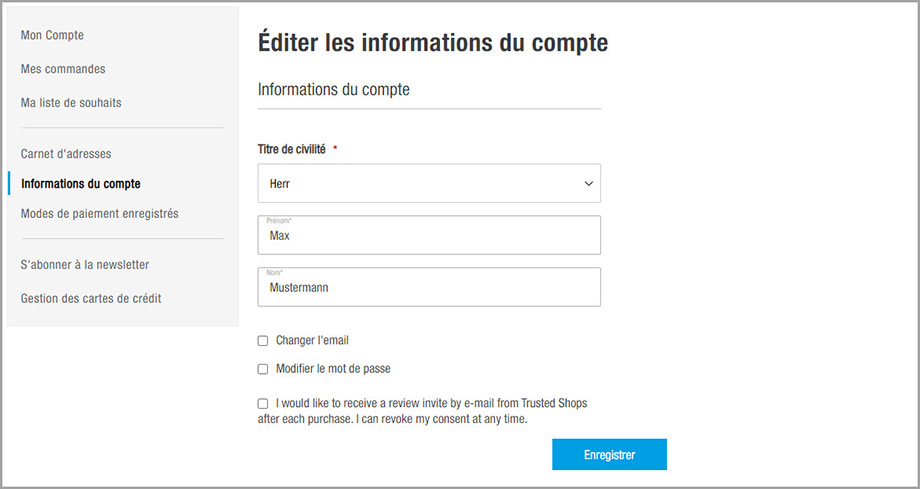Go to S'abonner à la newsletter
Image resolution: width=920 pixels, height=489 pixels.
(x=85, y=265)
